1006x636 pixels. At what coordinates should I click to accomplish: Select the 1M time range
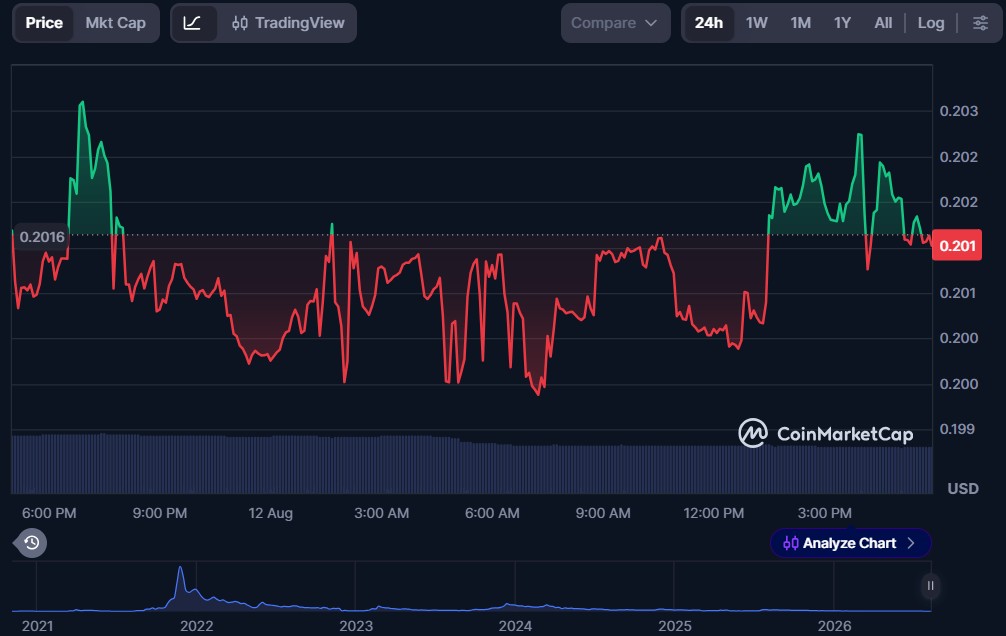coord(801,23)
